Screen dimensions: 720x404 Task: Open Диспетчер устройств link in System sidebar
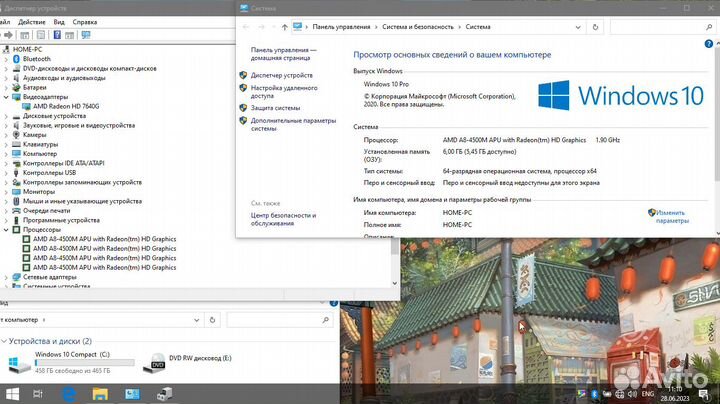point(281,75)
